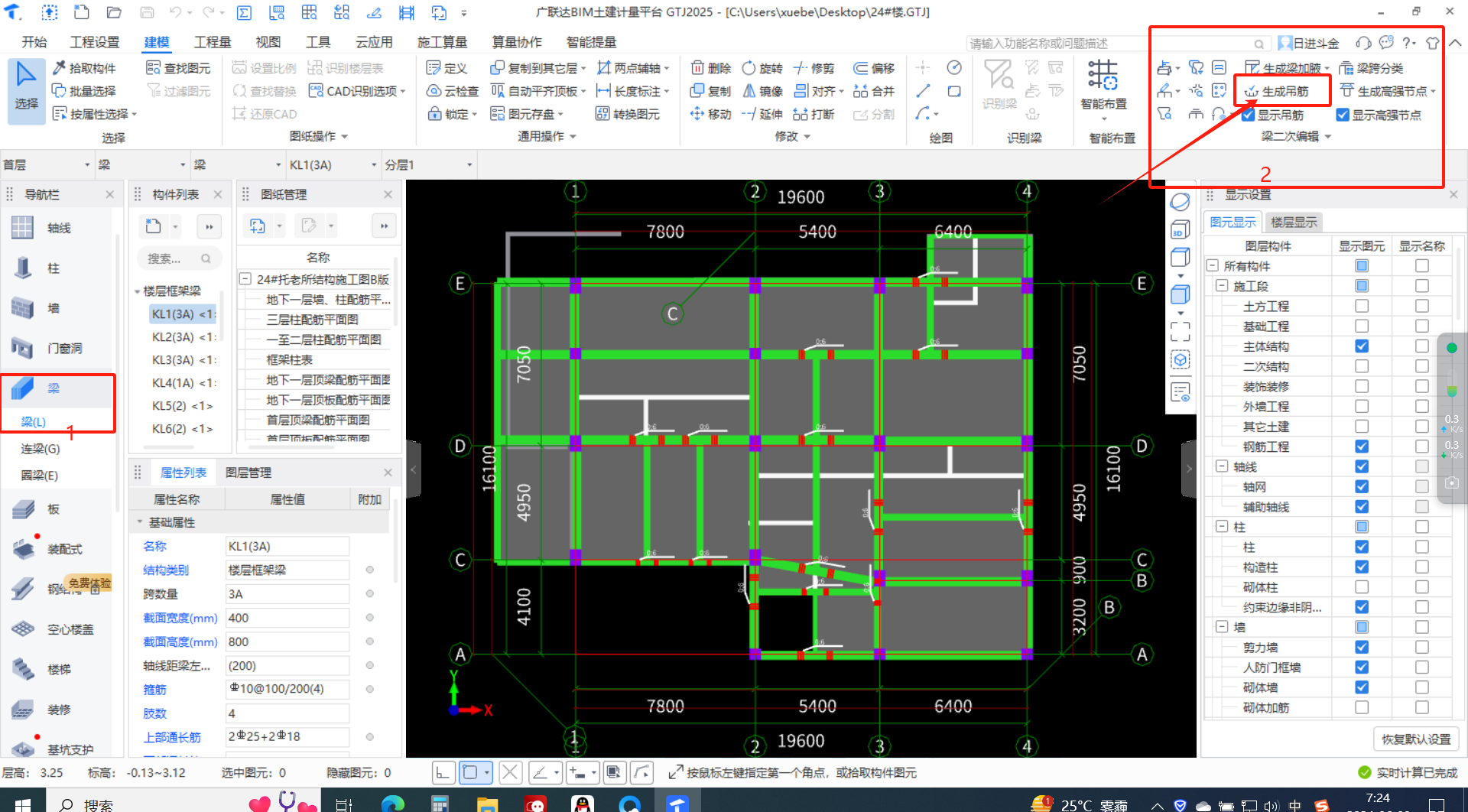Viewport: 1468px width, 812px height.
Task: Click 延伸 extend tool
Action: pos(762,114)
